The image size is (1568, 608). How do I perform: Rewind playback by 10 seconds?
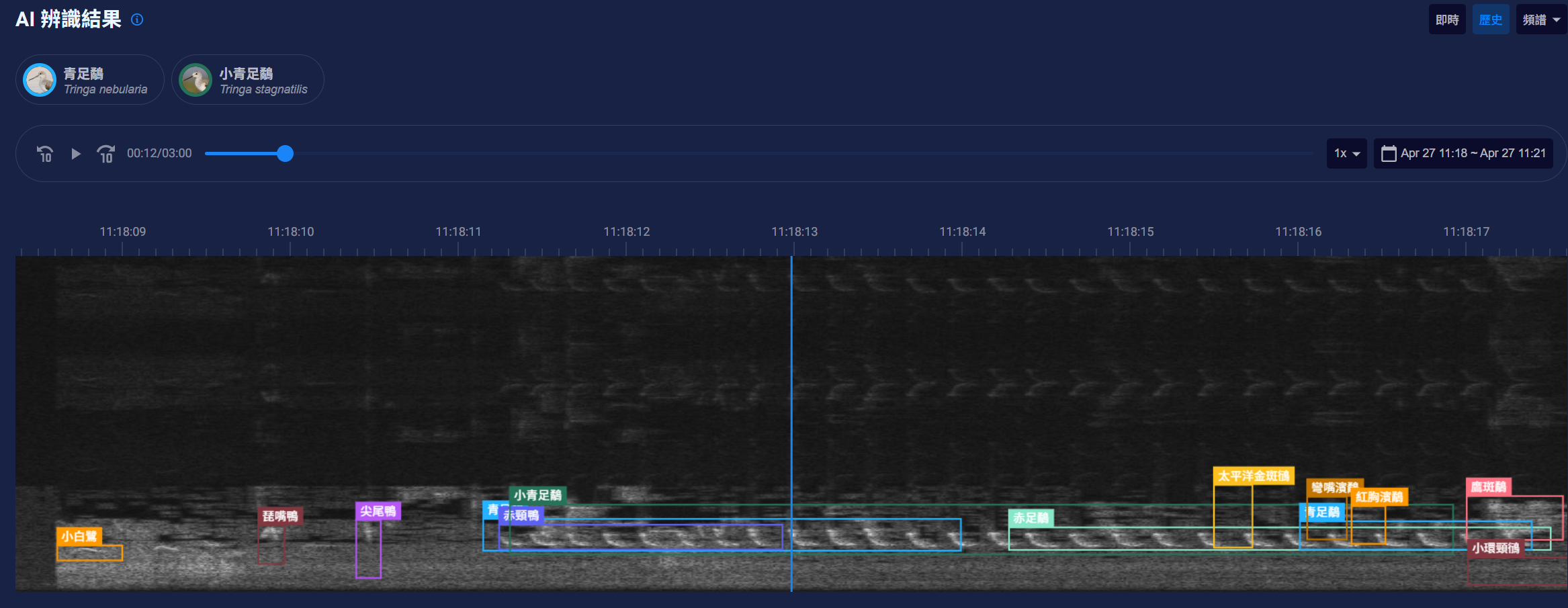pos(45,154)
